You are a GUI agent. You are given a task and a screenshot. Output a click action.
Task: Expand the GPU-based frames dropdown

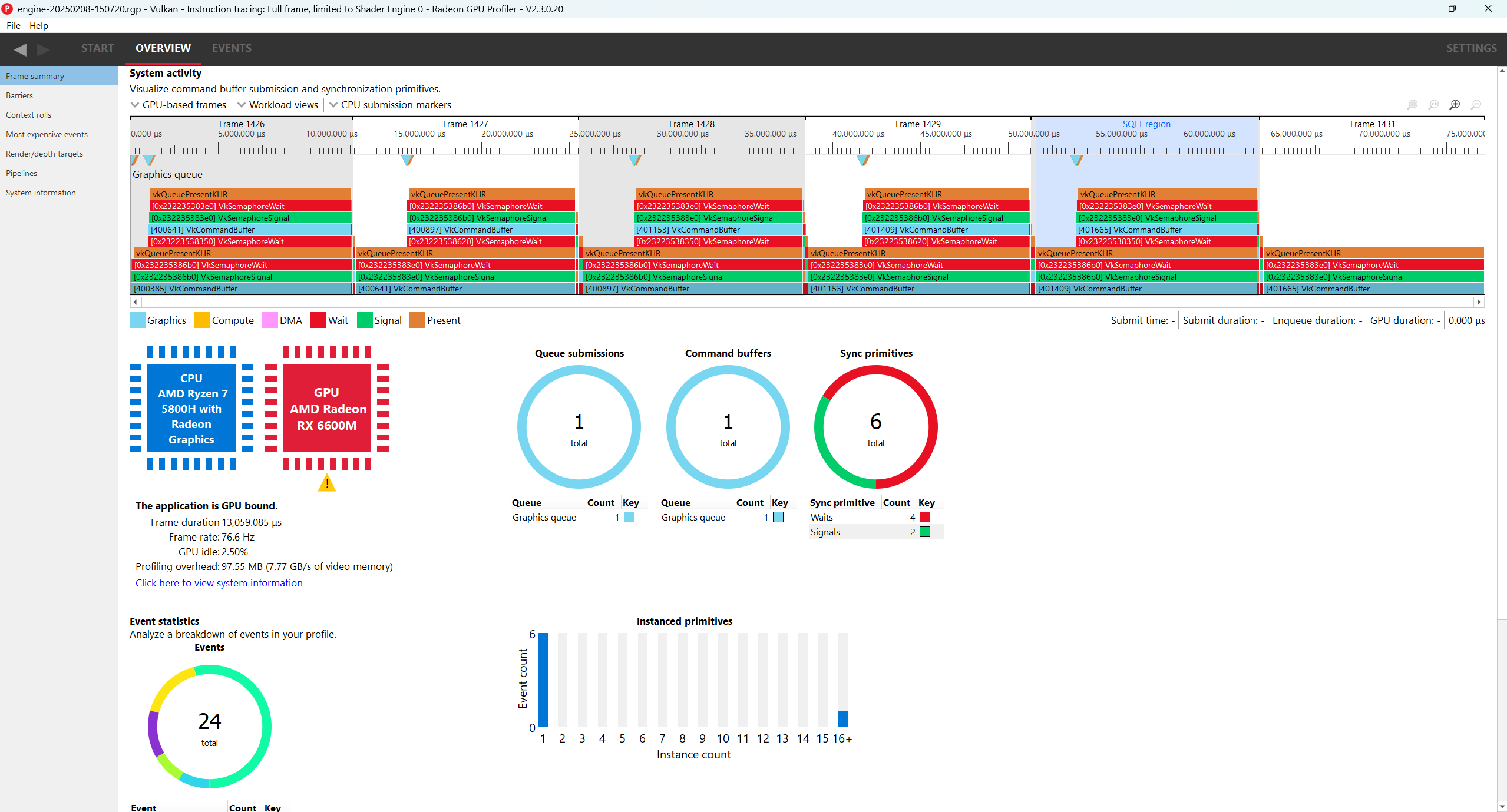(179, 105)
